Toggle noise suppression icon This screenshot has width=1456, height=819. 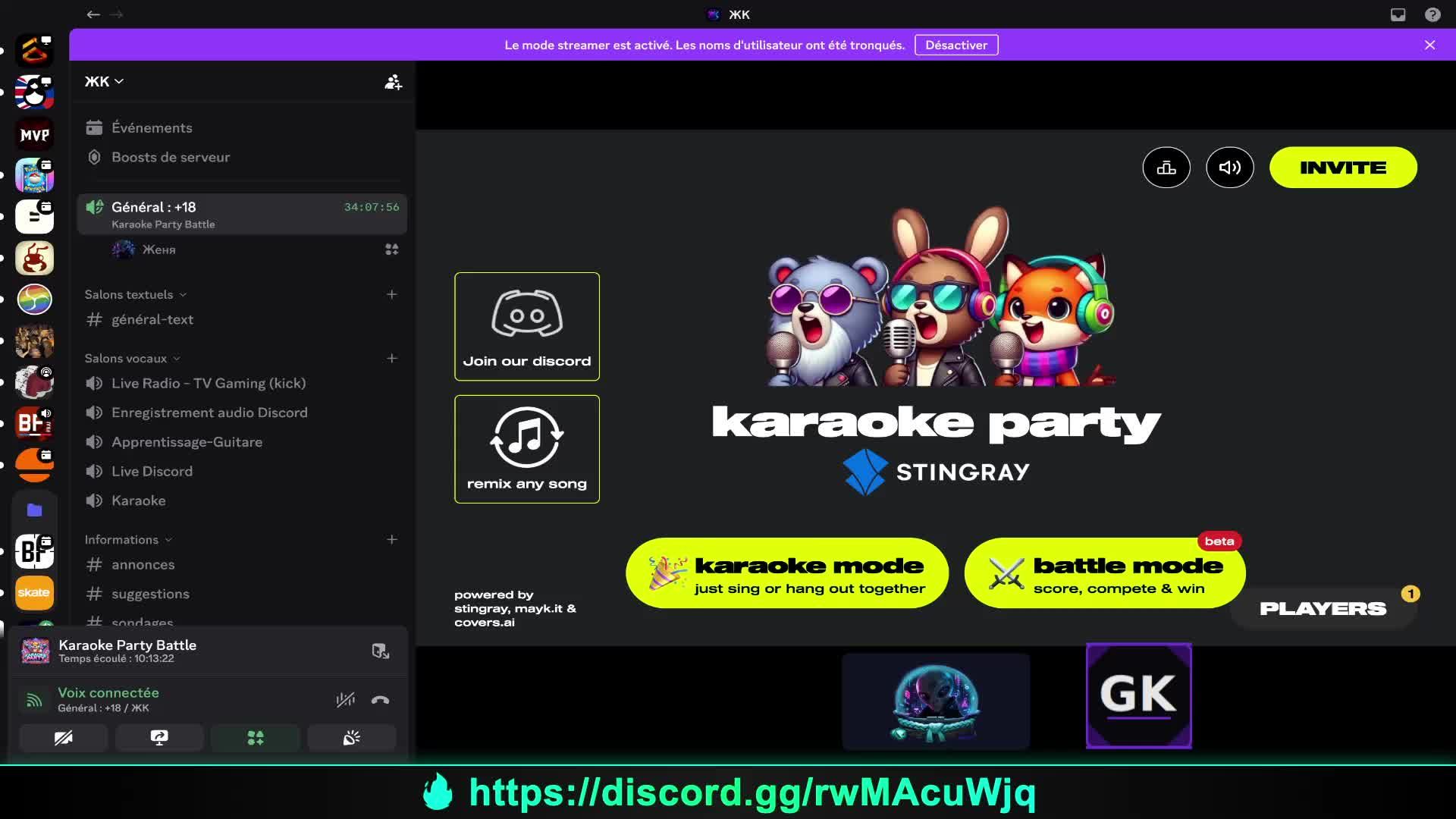click(346, 700)
